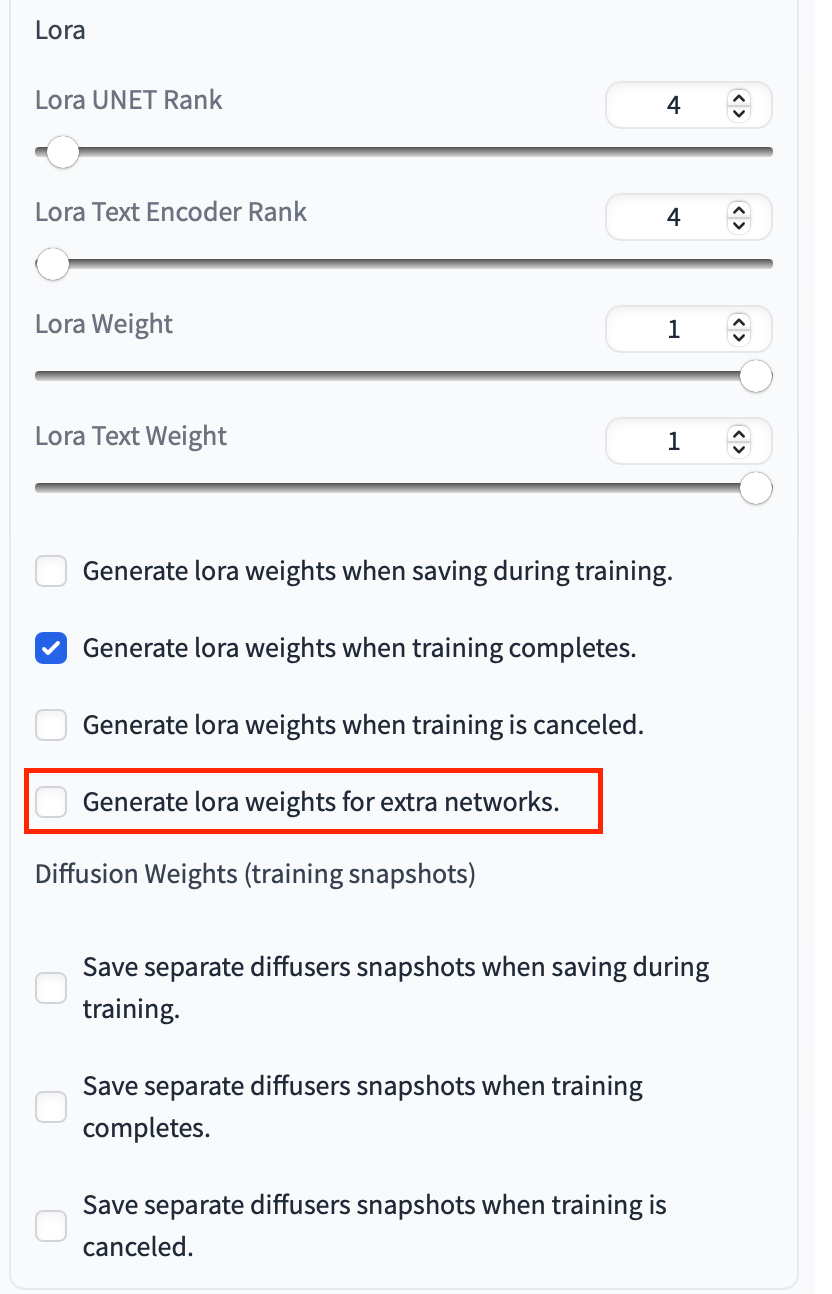Click the Lora Weight slider handle

pyautogui.click(x=756, y=377)
